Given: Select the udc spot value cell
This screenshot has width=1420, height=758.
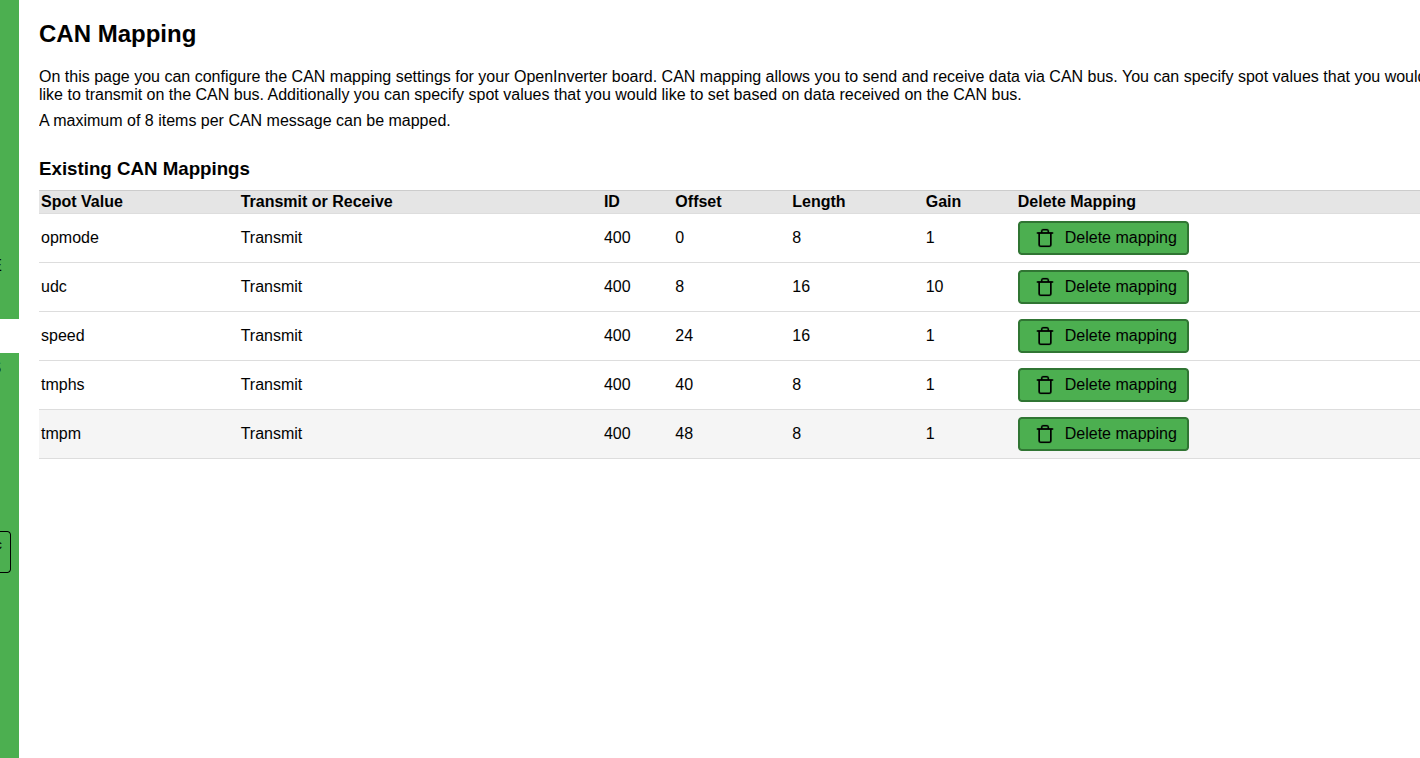Looking at the screenshot, I should pos(54,287).
